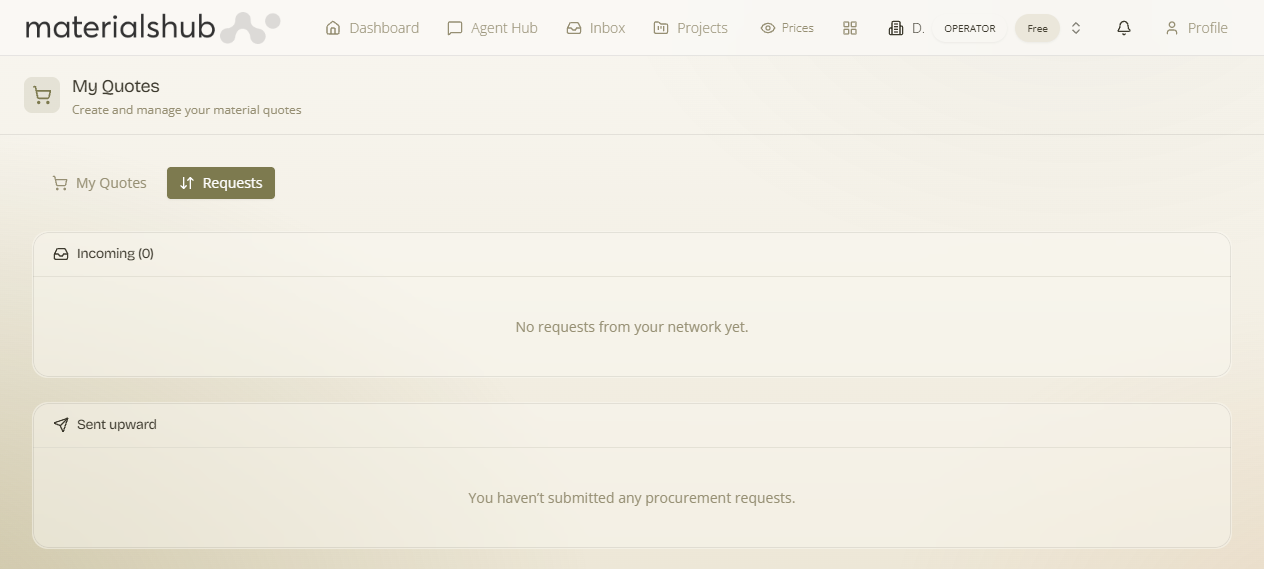Open notifications bell

[1124, 28]
